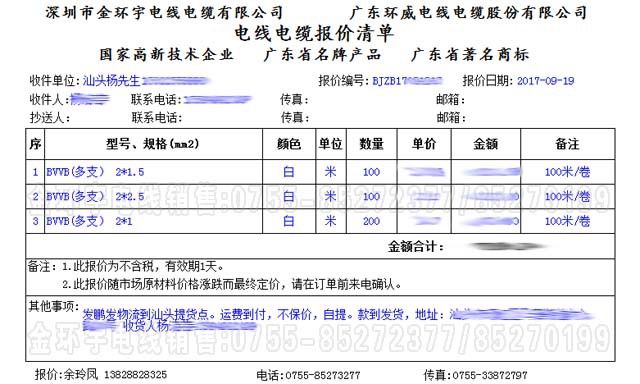Click the 其他事项 label
Viewport: 640px width, 384px height.
pyautogui.click(x=53, y=306)
